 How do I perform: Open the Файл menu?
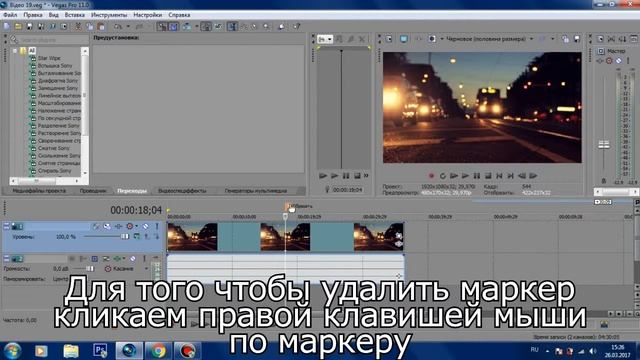coord(10,15)
